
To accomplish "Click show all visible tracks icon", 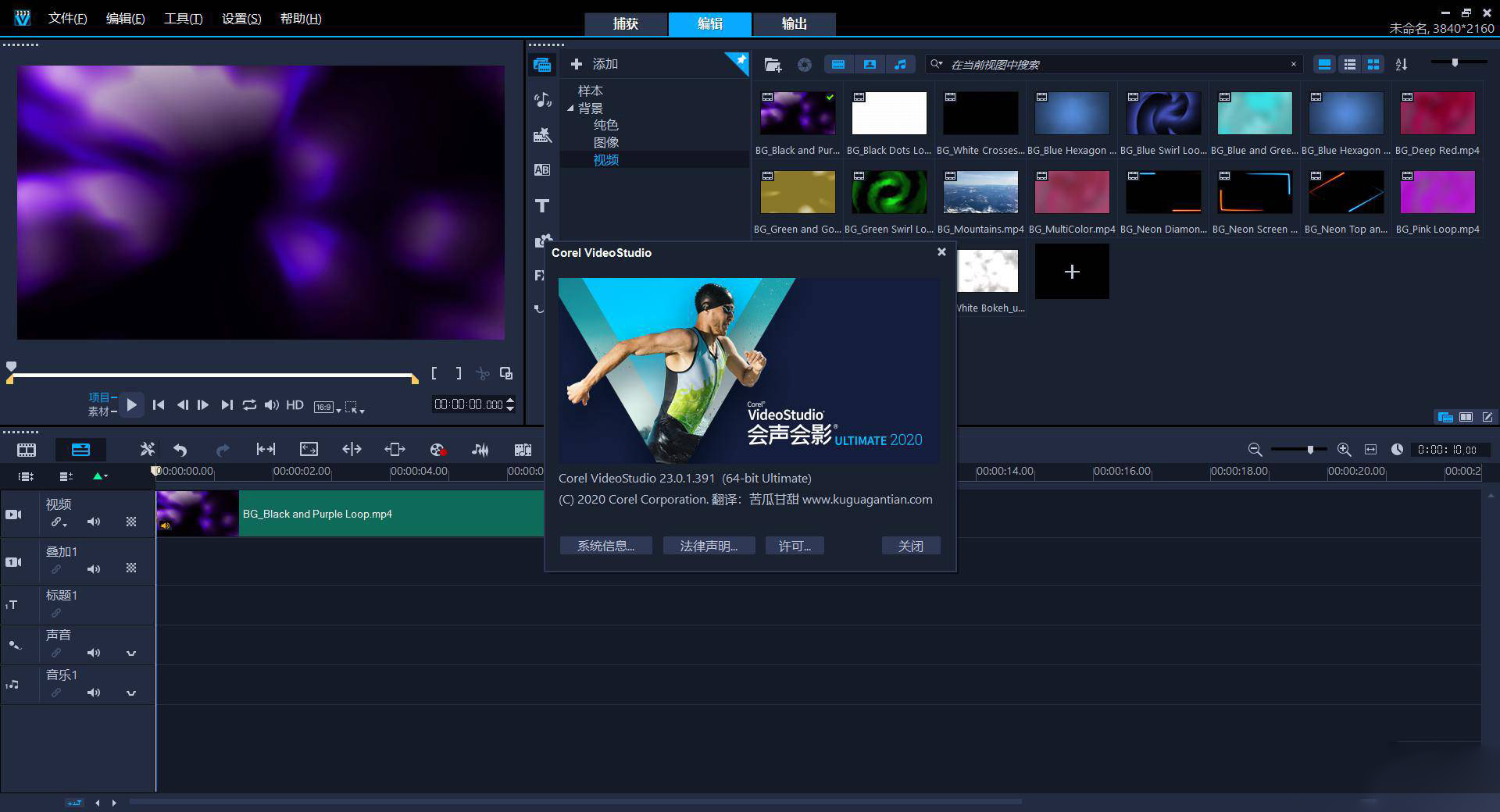I will 27,476.
